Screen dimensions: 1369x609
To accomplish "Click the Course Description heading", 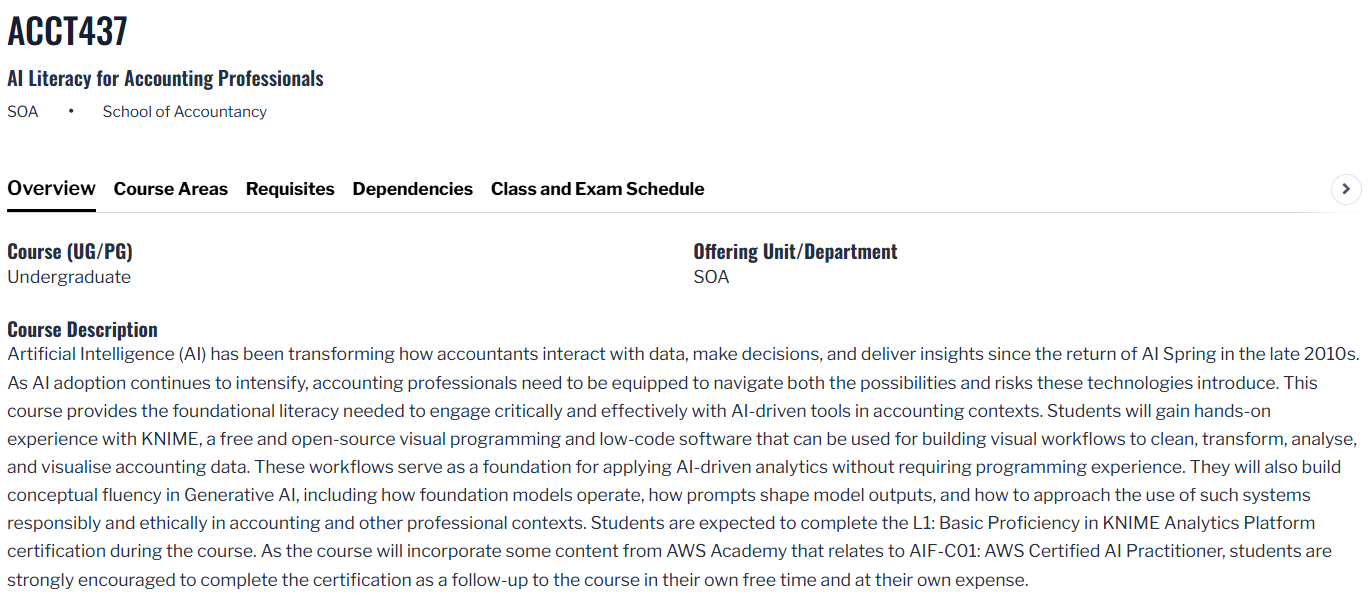I will pos(82,330).
